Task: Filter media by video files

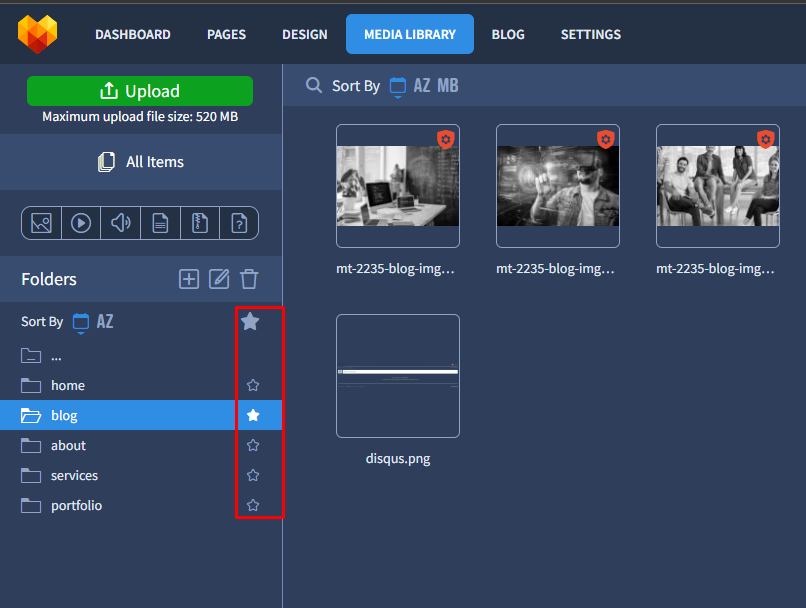Action: 81,223
